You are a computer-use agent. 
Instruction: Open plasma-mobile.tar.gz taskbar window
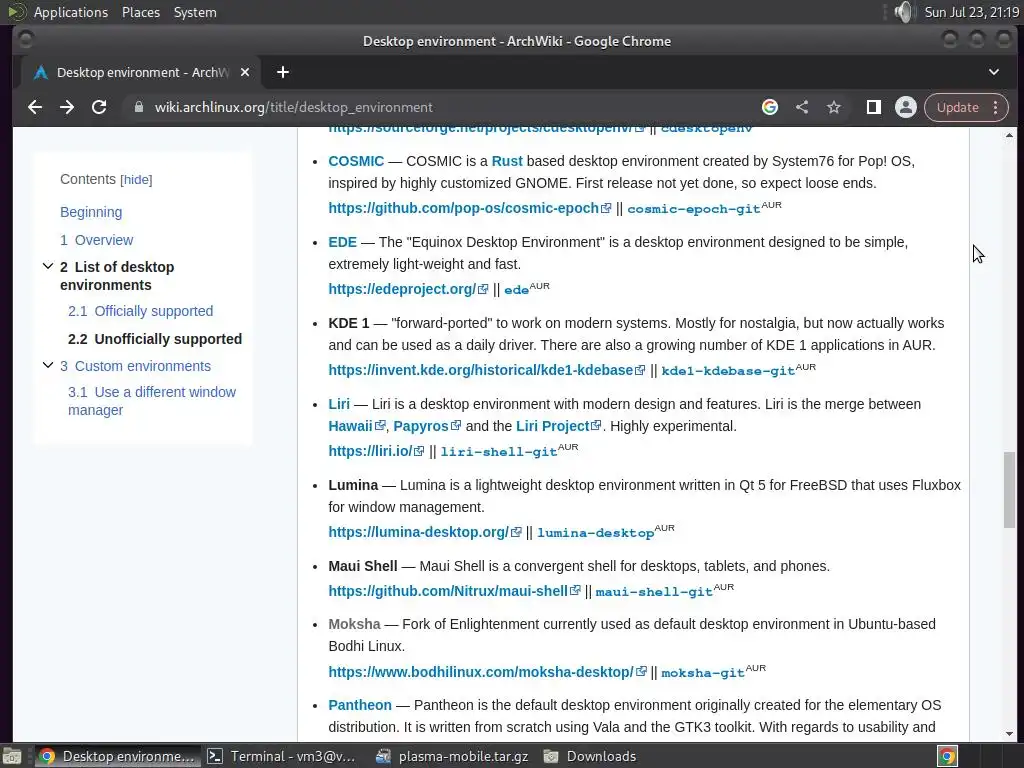[453, 756]
